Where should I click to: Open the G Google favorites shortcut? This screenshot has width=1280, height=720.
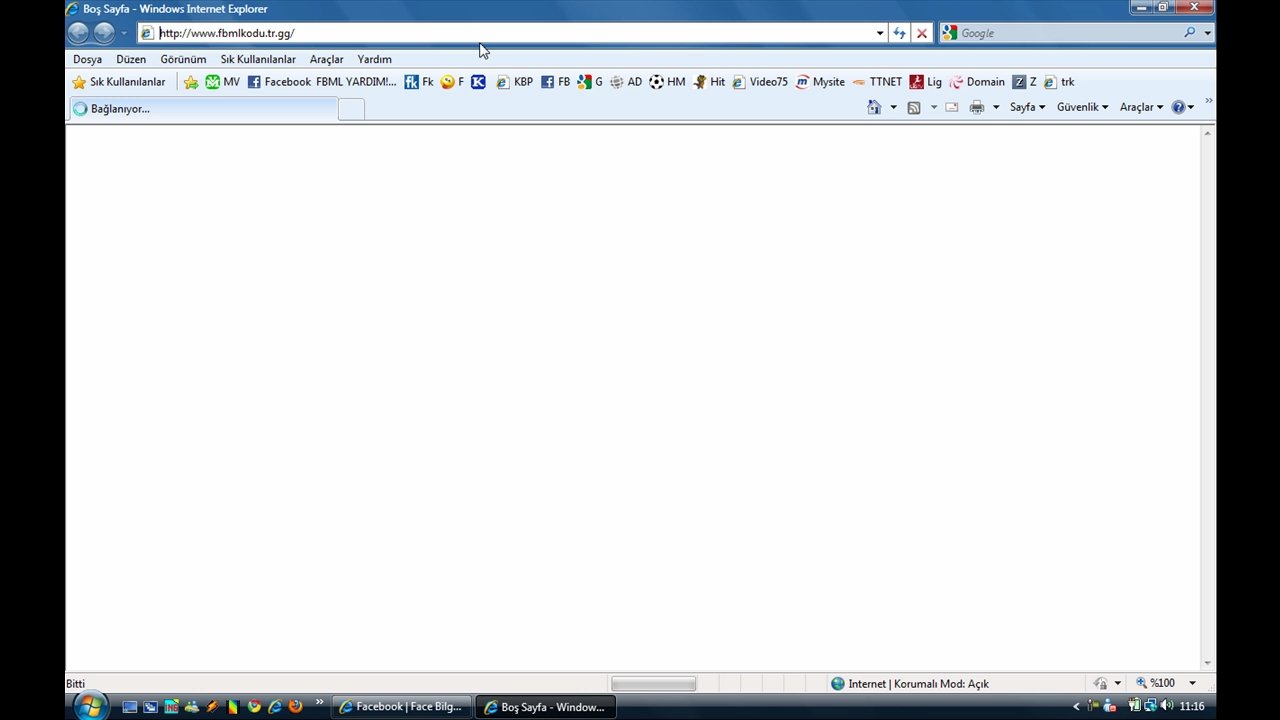(x=589, y=82)
